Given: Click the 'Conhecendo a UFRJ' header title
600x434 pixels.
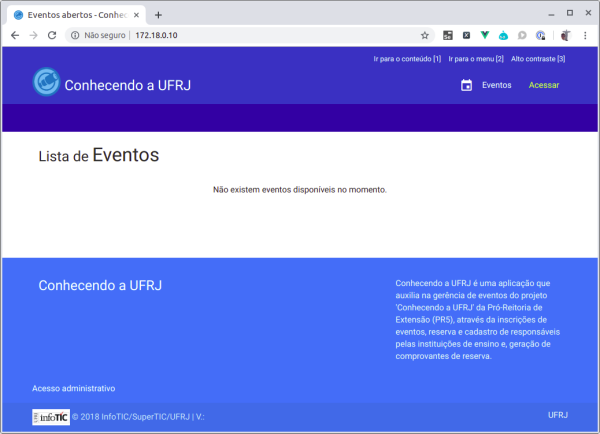Looking at the screenshot, I should pyautogui.click(x=127, y=85).
